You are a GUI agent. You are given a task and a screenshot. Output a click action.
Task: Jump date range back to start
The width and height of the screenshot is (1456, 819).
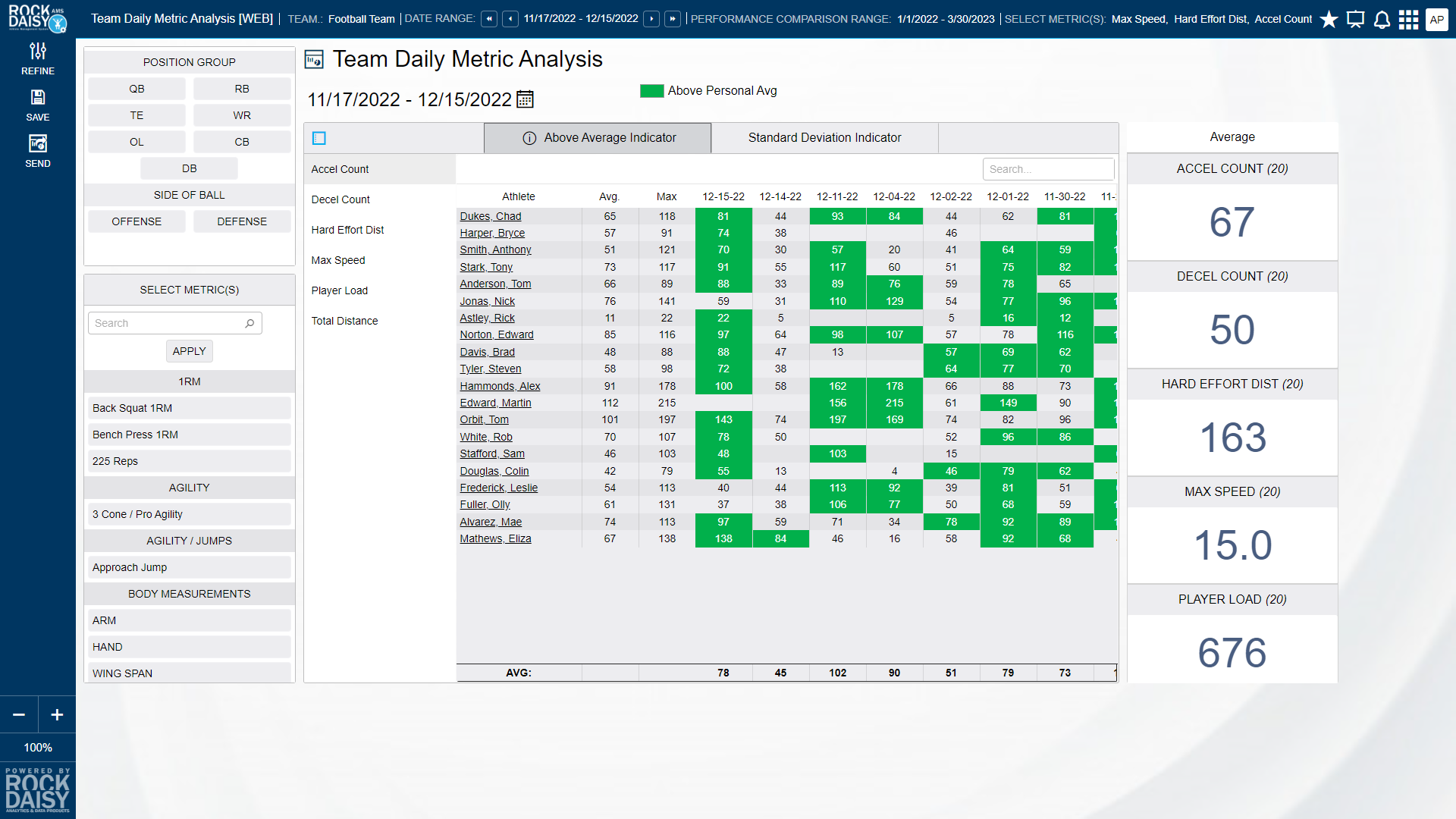(x=489, y=19)
